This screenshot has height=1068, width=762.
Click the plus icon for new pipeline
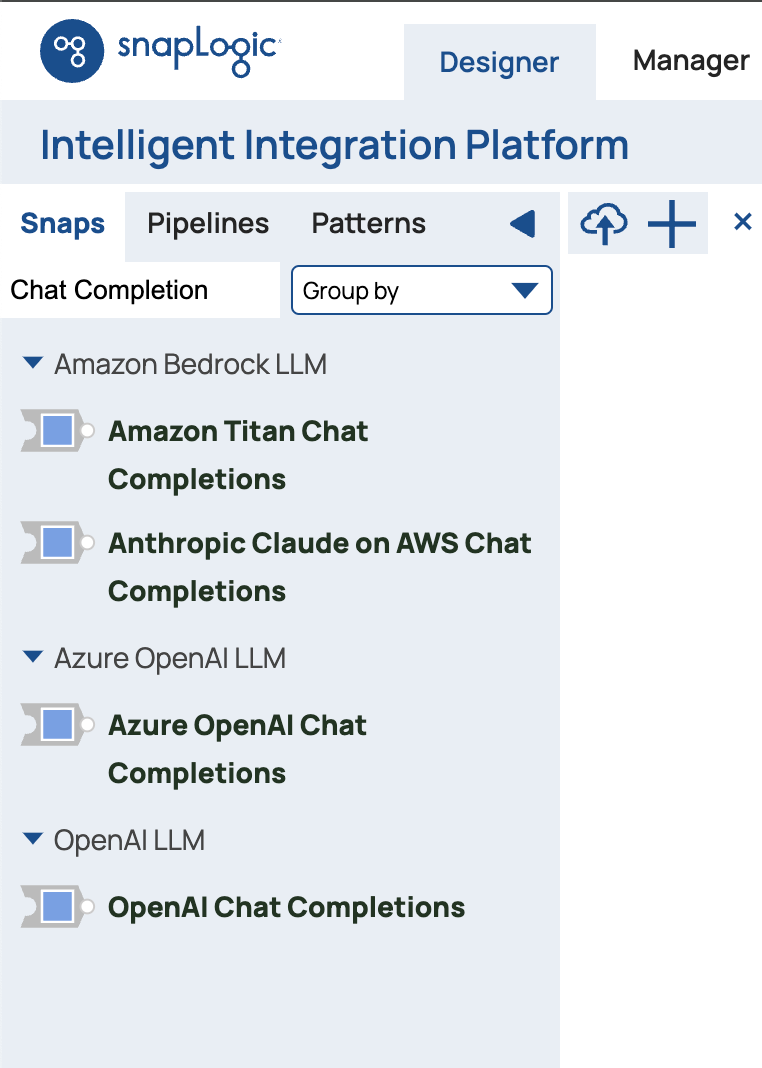pos(672,223)
